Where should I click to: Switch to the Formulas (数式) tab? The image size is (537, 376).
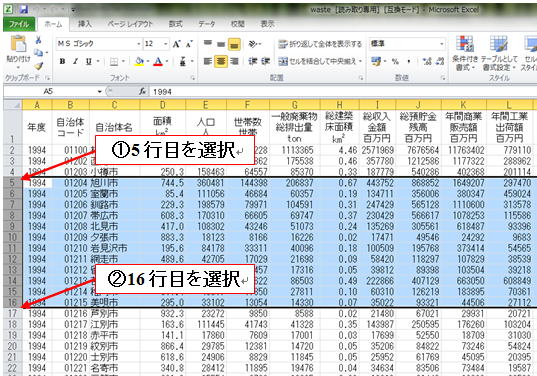[175, 24]
